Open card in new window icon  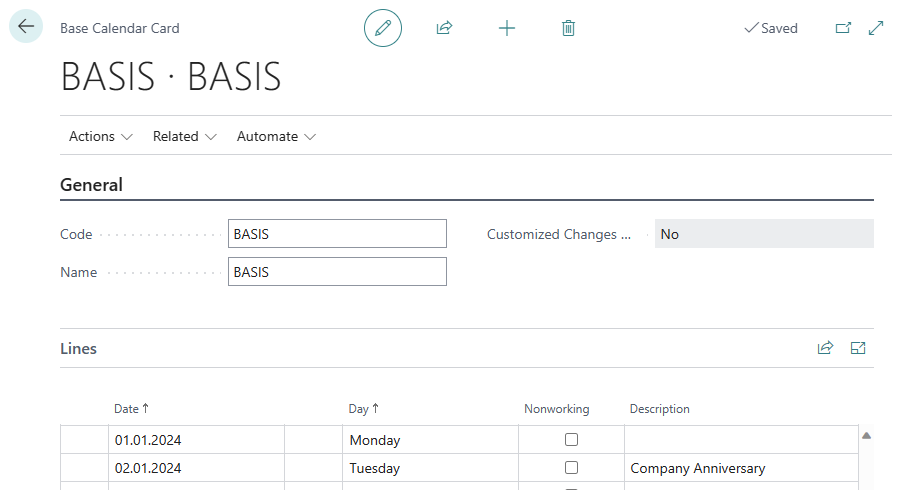click(843, 28)
